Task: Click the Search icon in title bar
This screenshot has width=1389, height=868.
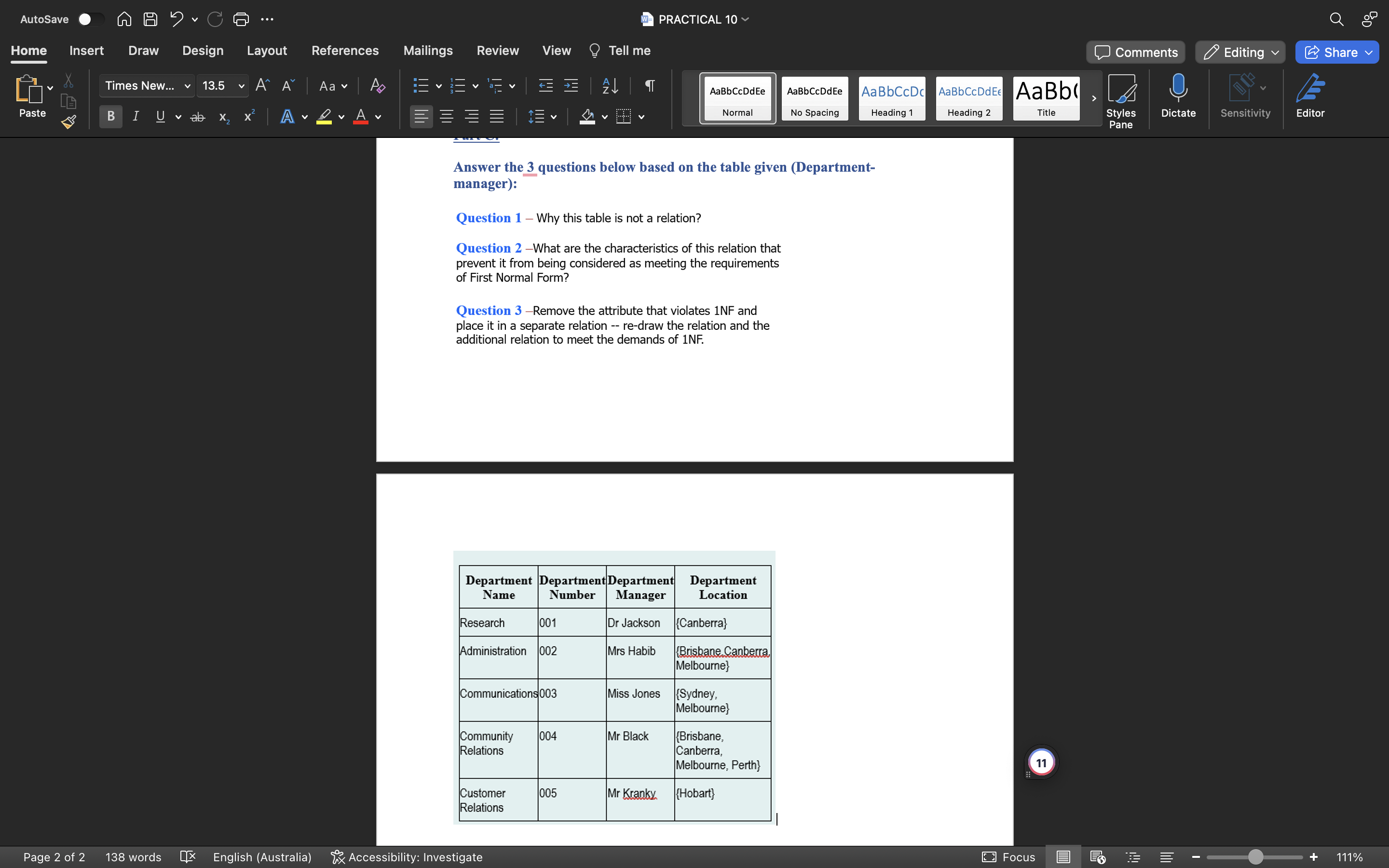Action: [x=1336, y=19]
